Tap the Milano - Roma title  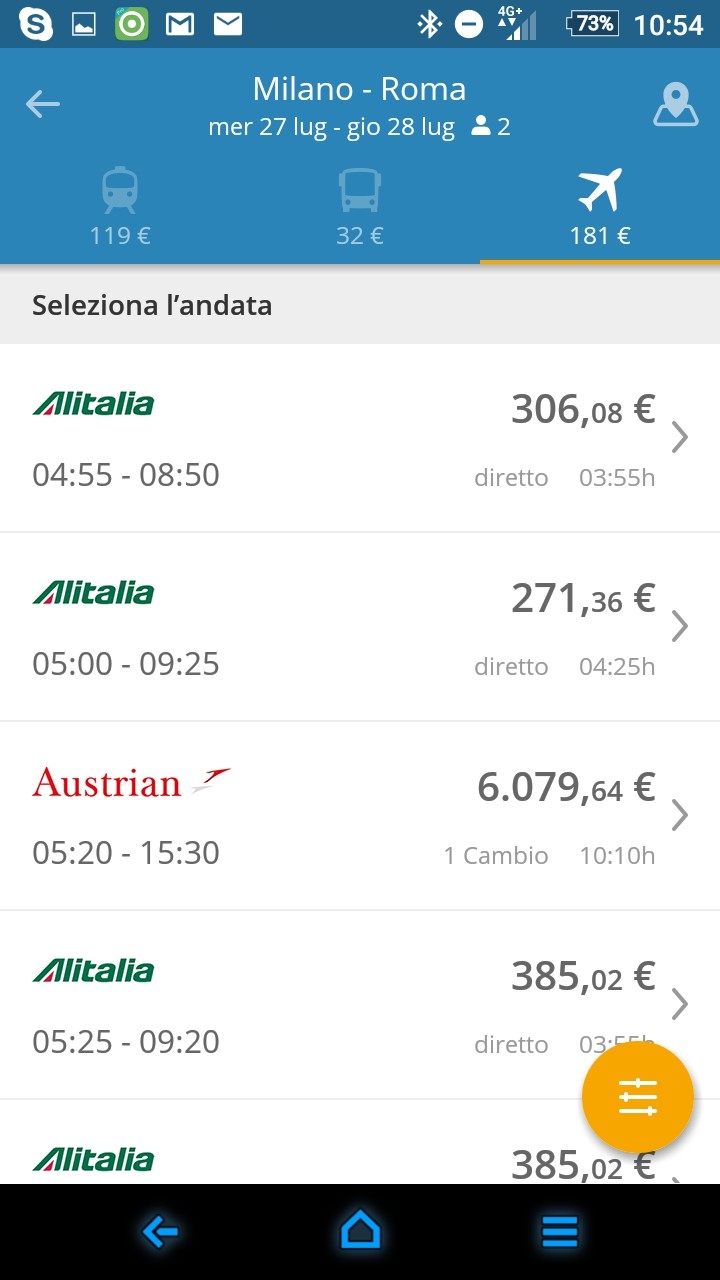359,89
